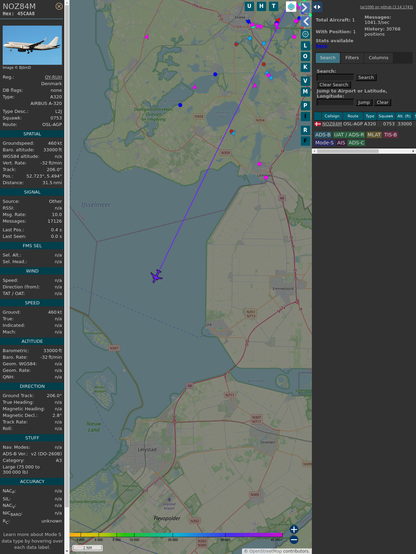Click the crosshair center-on-home icon
This screenshot has width=416, height=554.
click(x=306, y=34)
